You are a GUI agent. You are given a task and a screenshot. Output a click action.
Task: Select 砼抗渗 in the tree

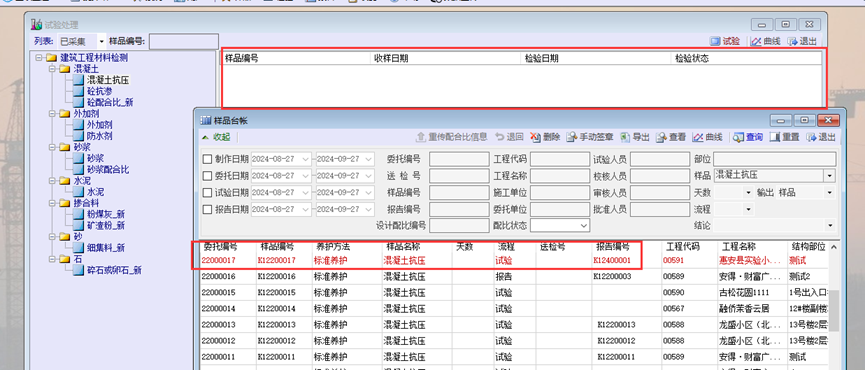coord(99,91)
